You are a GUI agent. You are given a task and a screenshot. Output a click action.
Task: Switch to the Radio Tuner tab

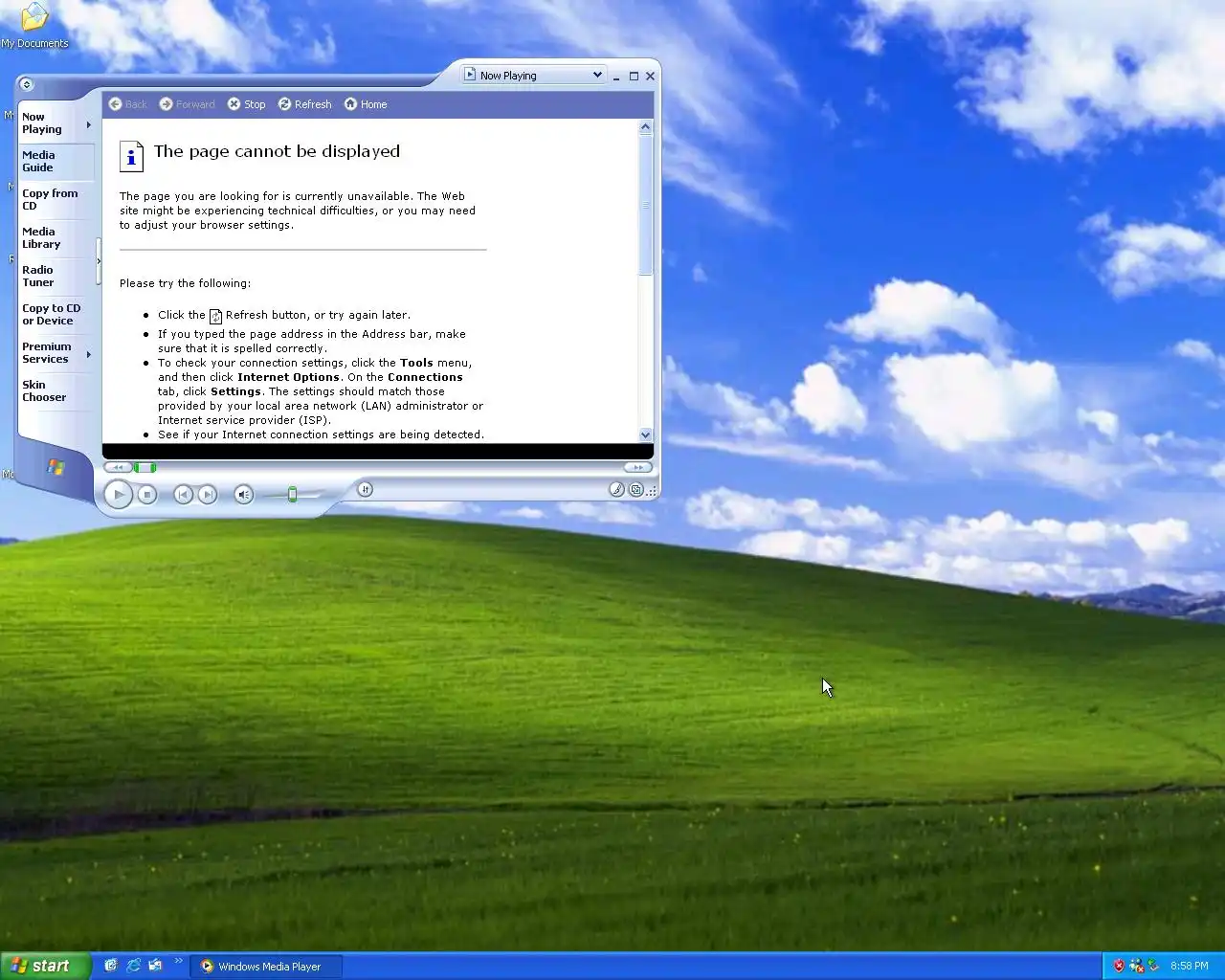56,277
